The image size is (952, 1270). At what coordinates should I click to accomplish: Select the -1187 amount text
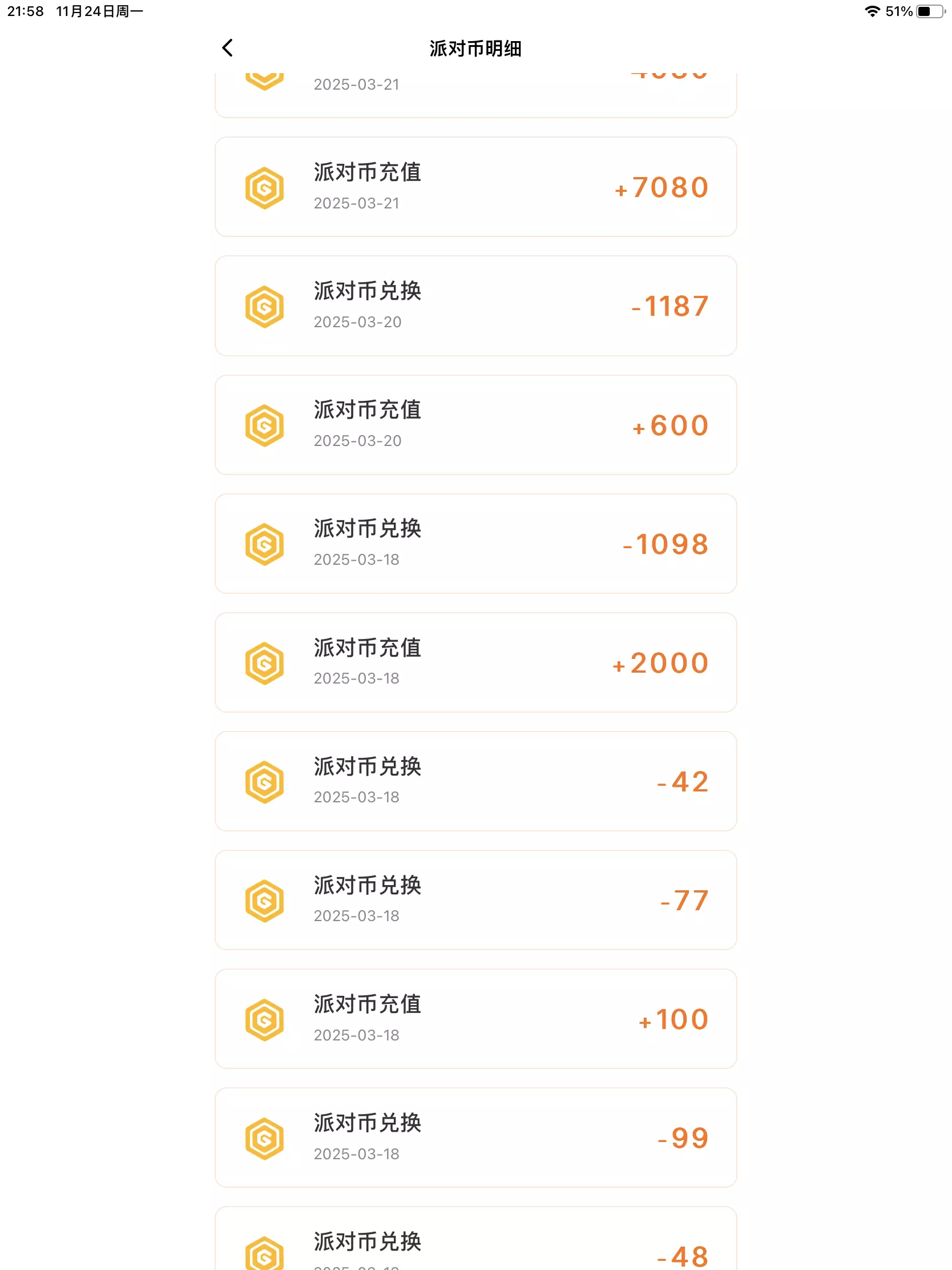669,306
